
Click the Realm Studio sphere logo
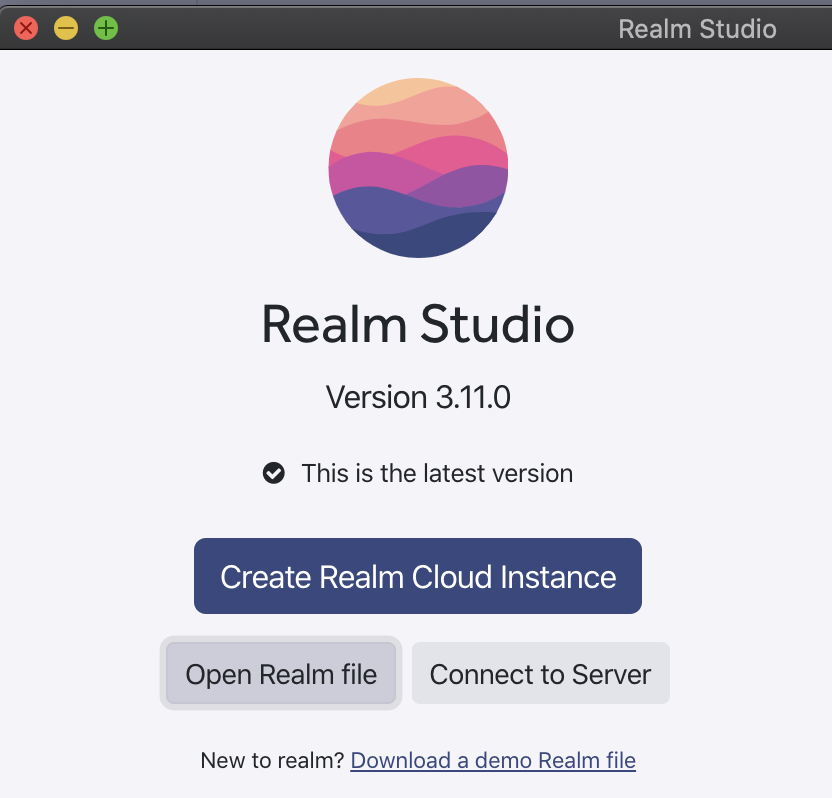418,168
